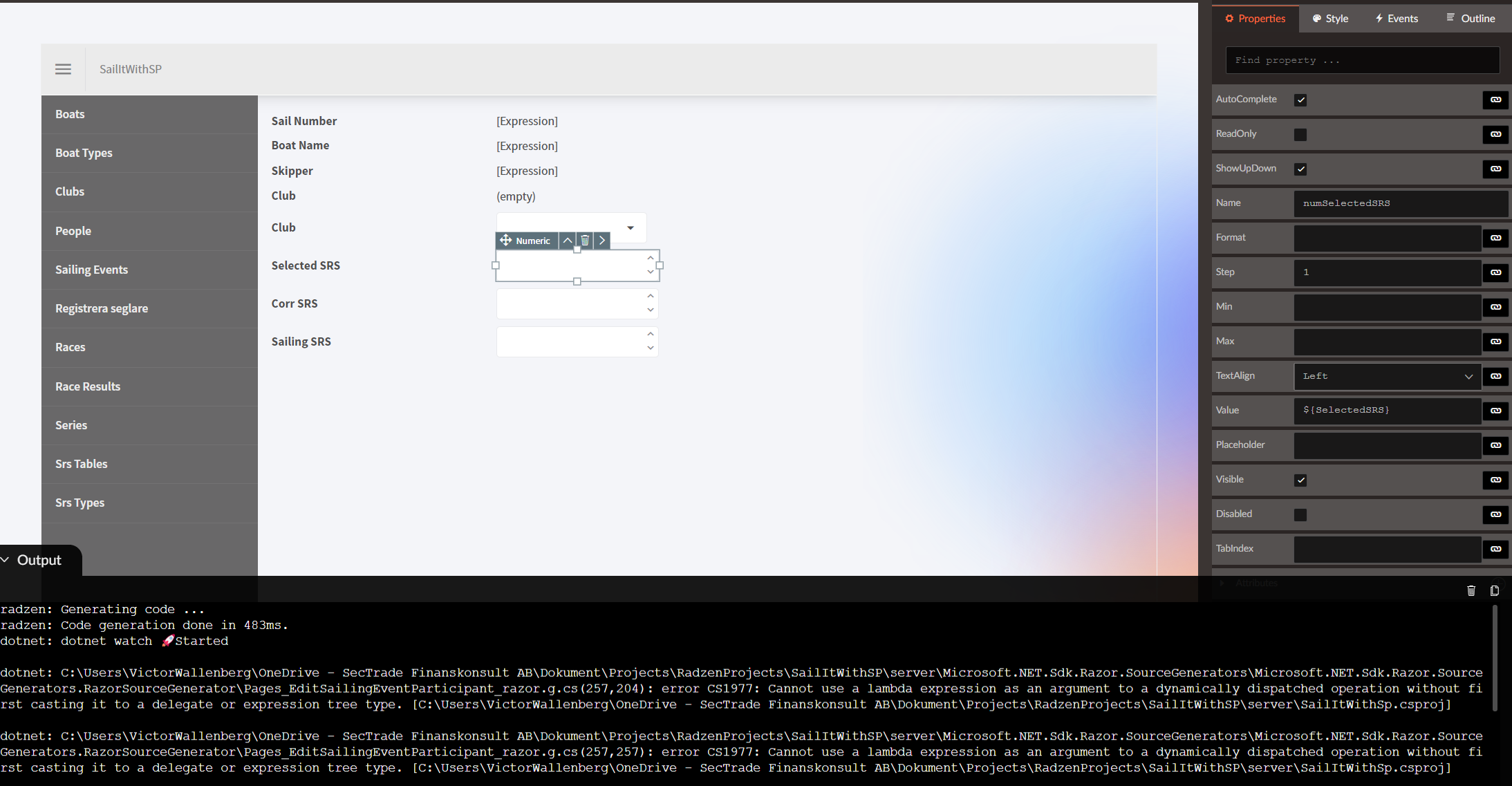Select parent element via up-arrow on Numeric toolbar
This screenshot has height=786, width=1512.
click(x=566, y=240)
